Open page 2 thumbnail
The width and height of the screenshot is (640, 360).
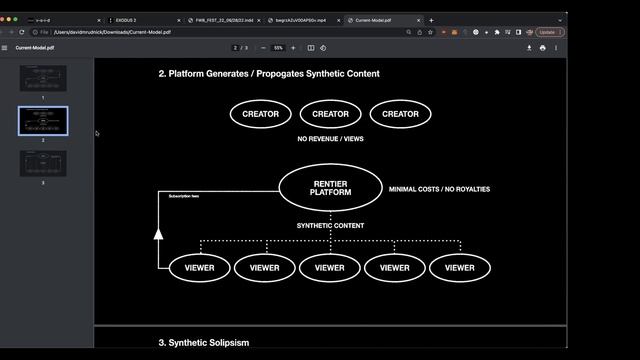pos(43,121)
